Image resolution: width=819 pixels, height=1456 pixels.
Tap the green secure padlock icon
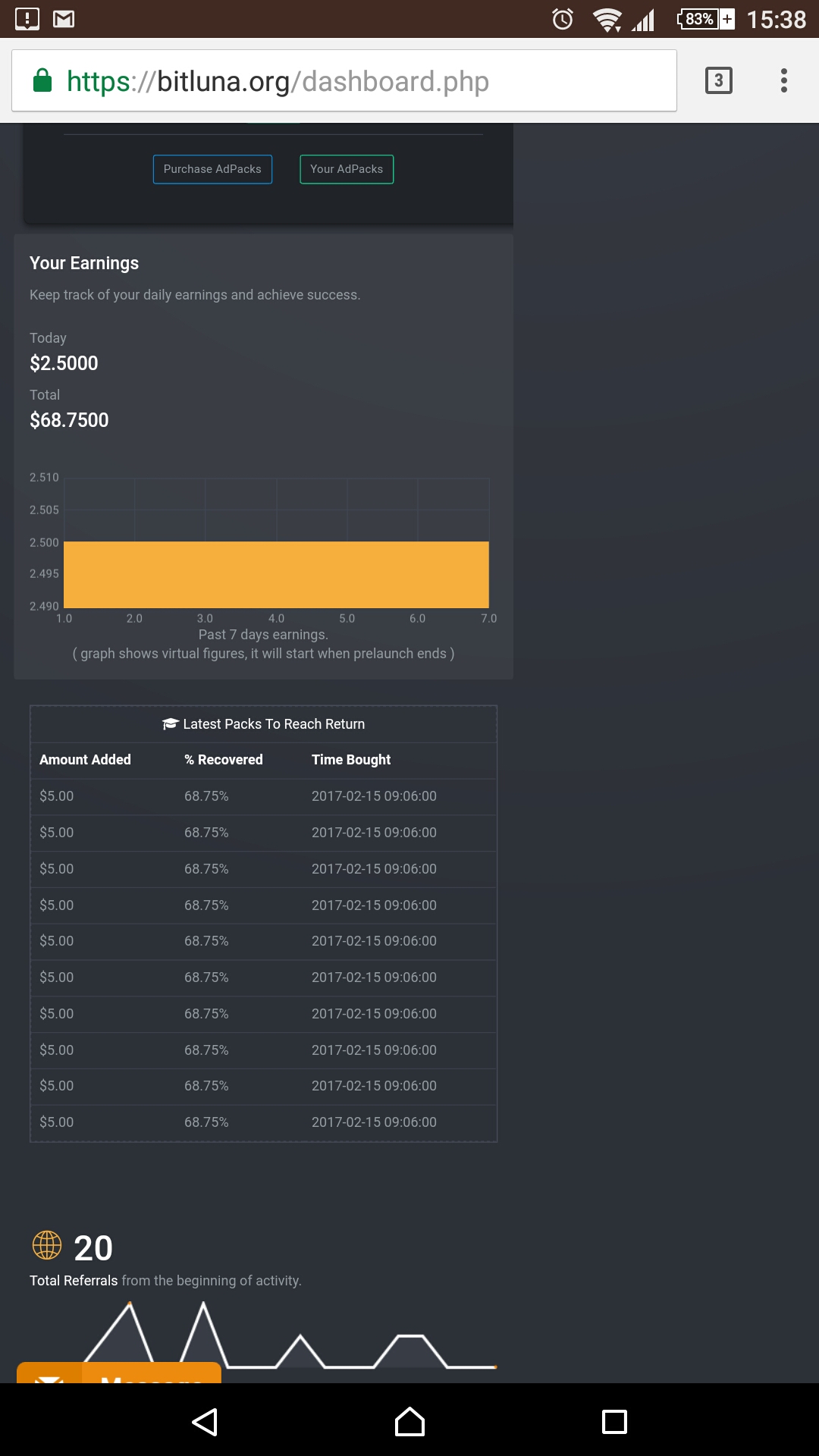click(x=42, y=80)
